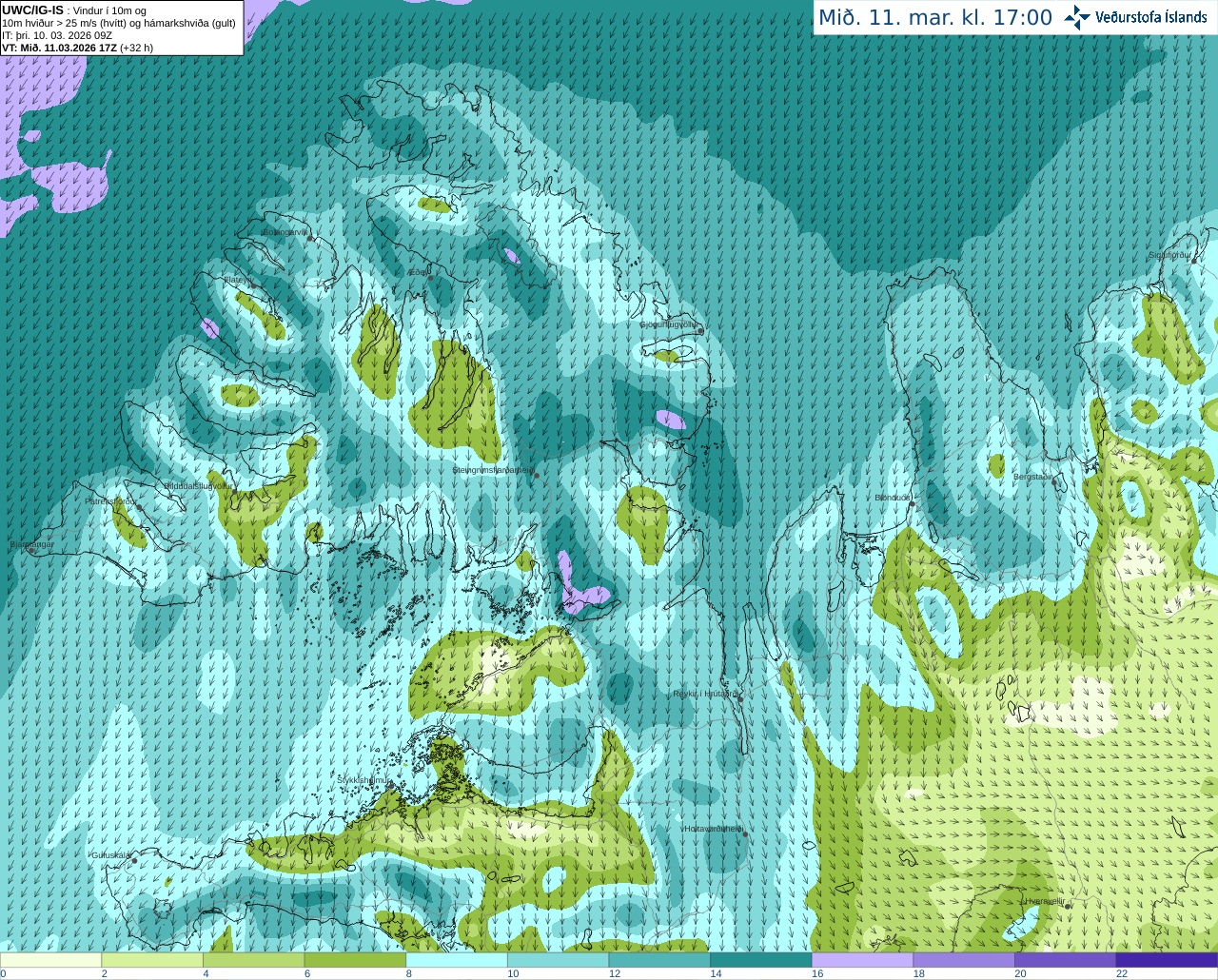Select the 6–8 m/s legend swatch
The height and width of the screenshot is (980, 1218).
tap(355, 960)
